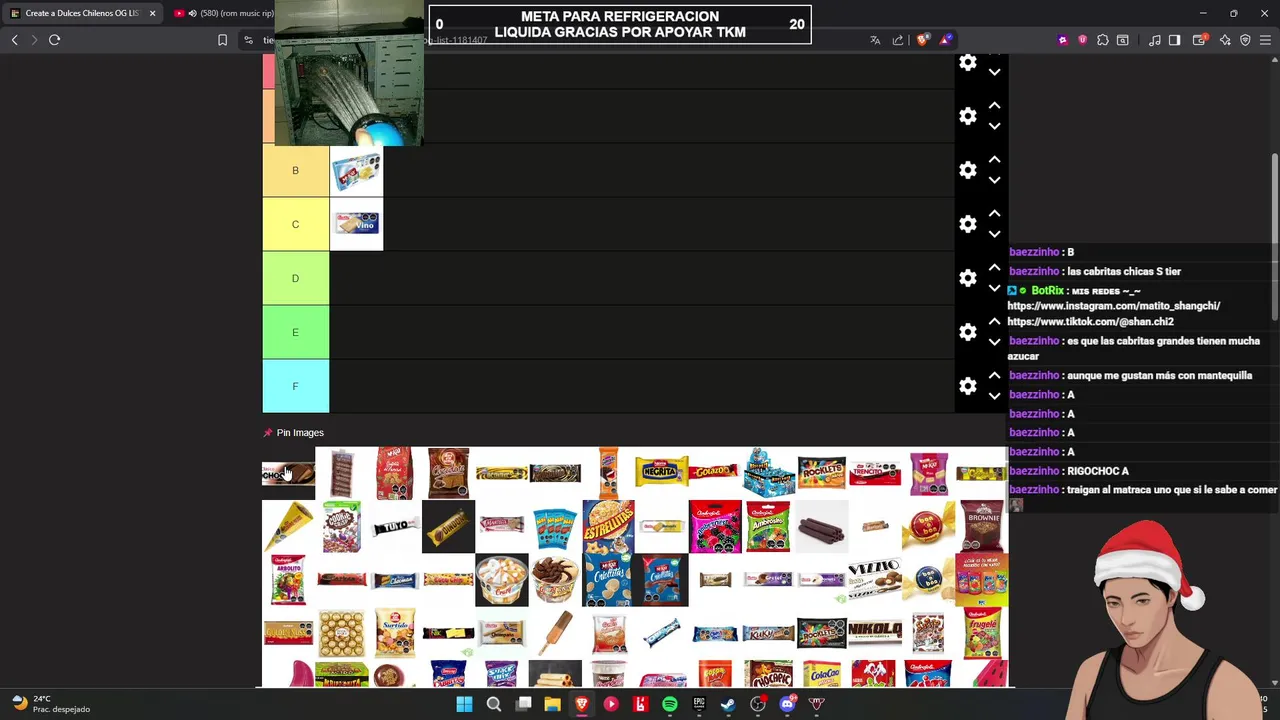Bookmark this page

pyautogui.click(x=222, y=40)
